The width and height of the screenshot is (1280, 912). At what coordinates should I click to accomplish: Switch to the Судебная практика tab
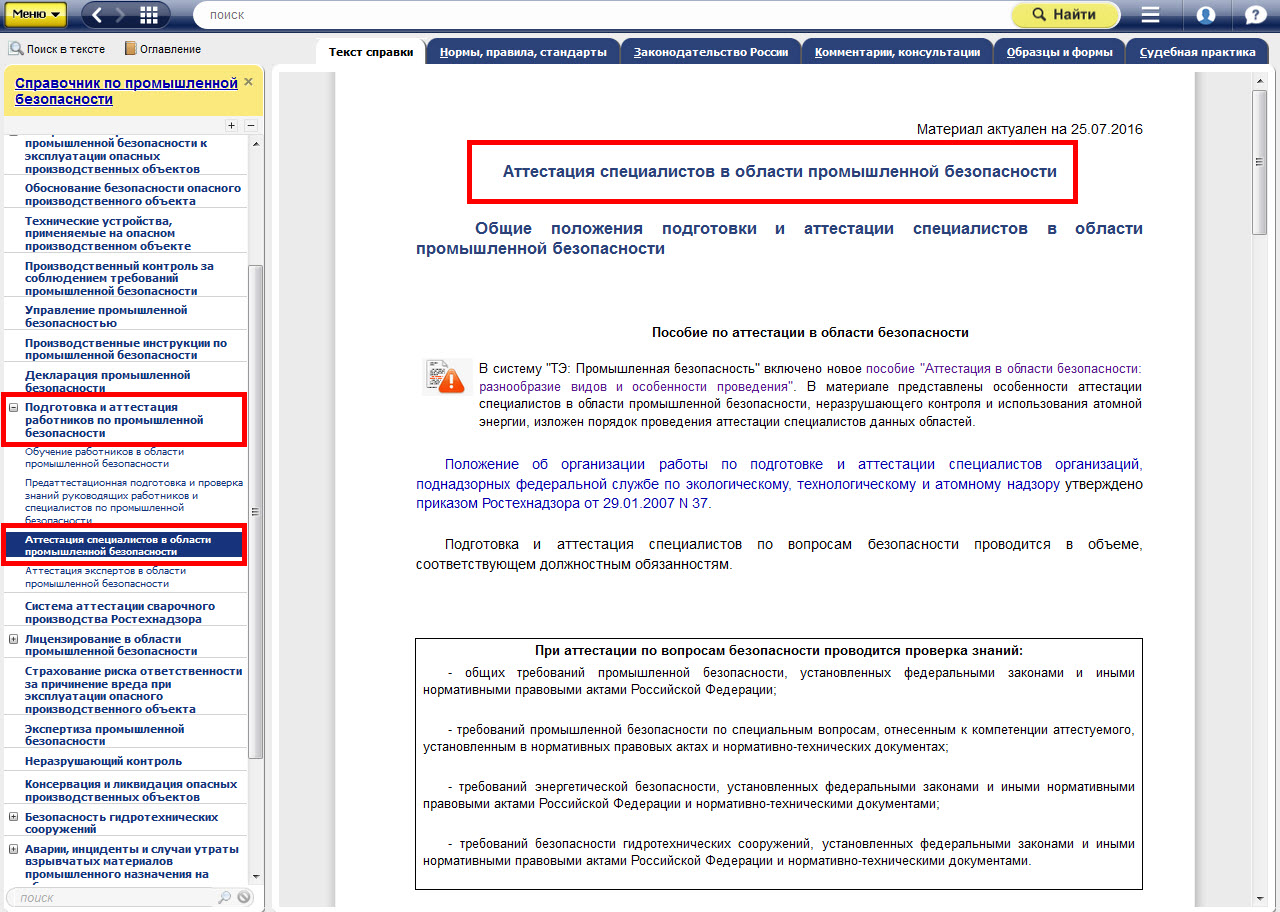[x=1197, y=52]
